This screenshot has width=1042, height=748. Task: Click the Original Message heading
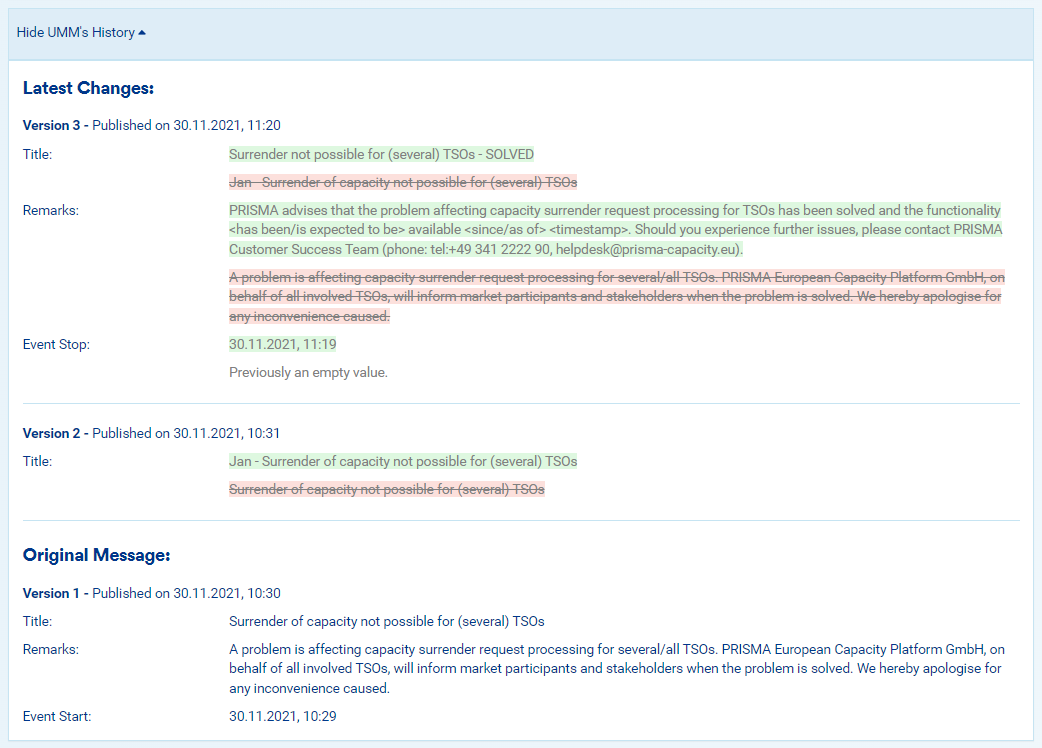coord(96,554)
